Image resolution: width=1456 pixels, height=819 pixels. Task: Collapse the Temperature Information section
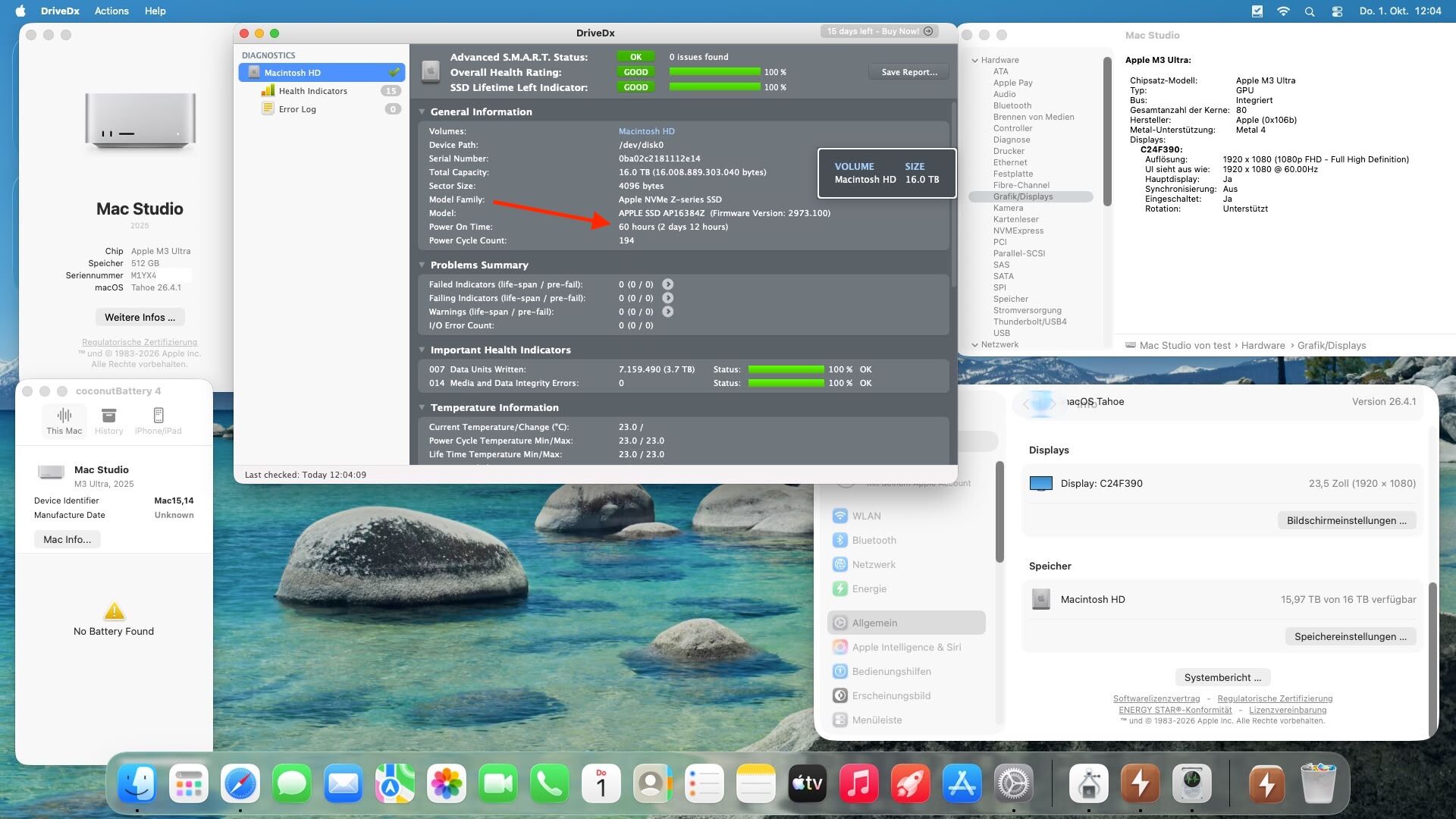tap(422, 407)
